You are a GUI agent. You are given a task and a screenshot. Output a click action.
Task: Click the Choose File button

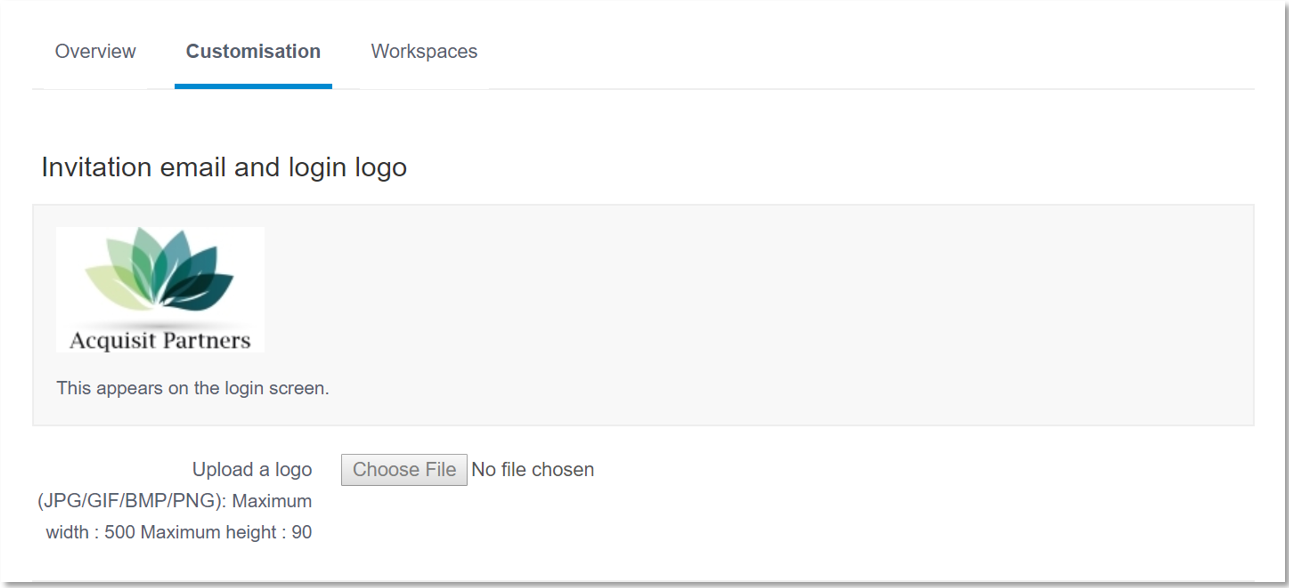(404, 470)
